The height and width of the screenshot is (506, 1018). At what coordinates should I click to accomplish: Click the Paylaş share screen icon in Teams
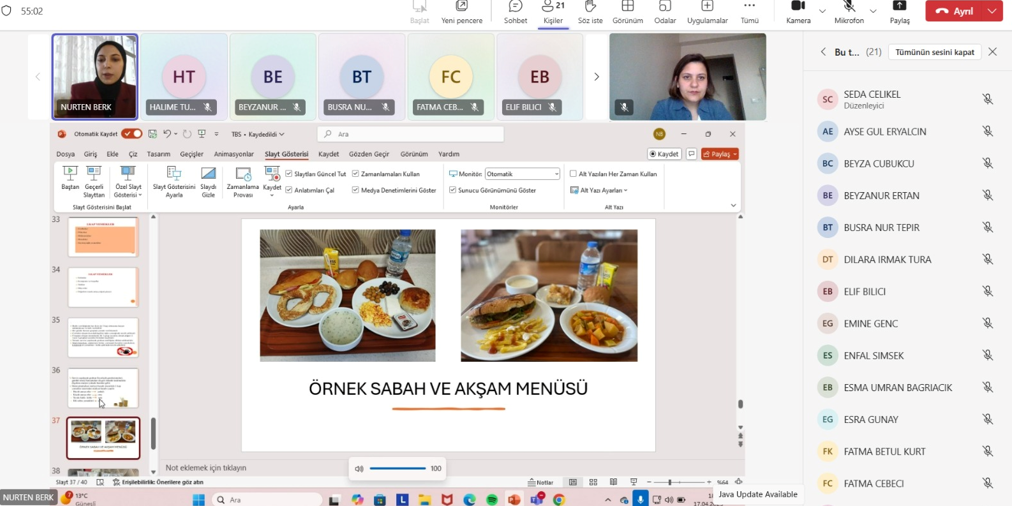click(x=899, y=8)
